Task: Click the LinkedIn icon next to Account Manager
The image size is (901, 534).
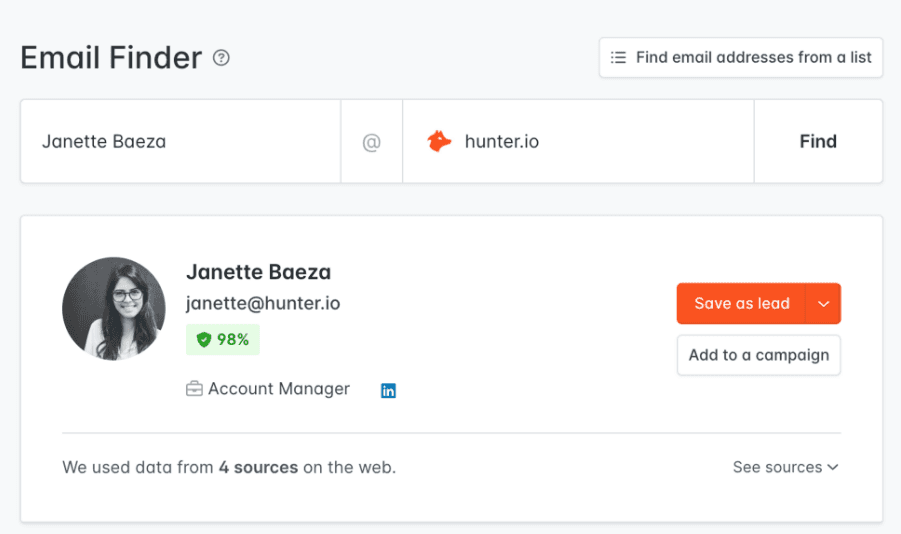Action: (x=388, y=391)
